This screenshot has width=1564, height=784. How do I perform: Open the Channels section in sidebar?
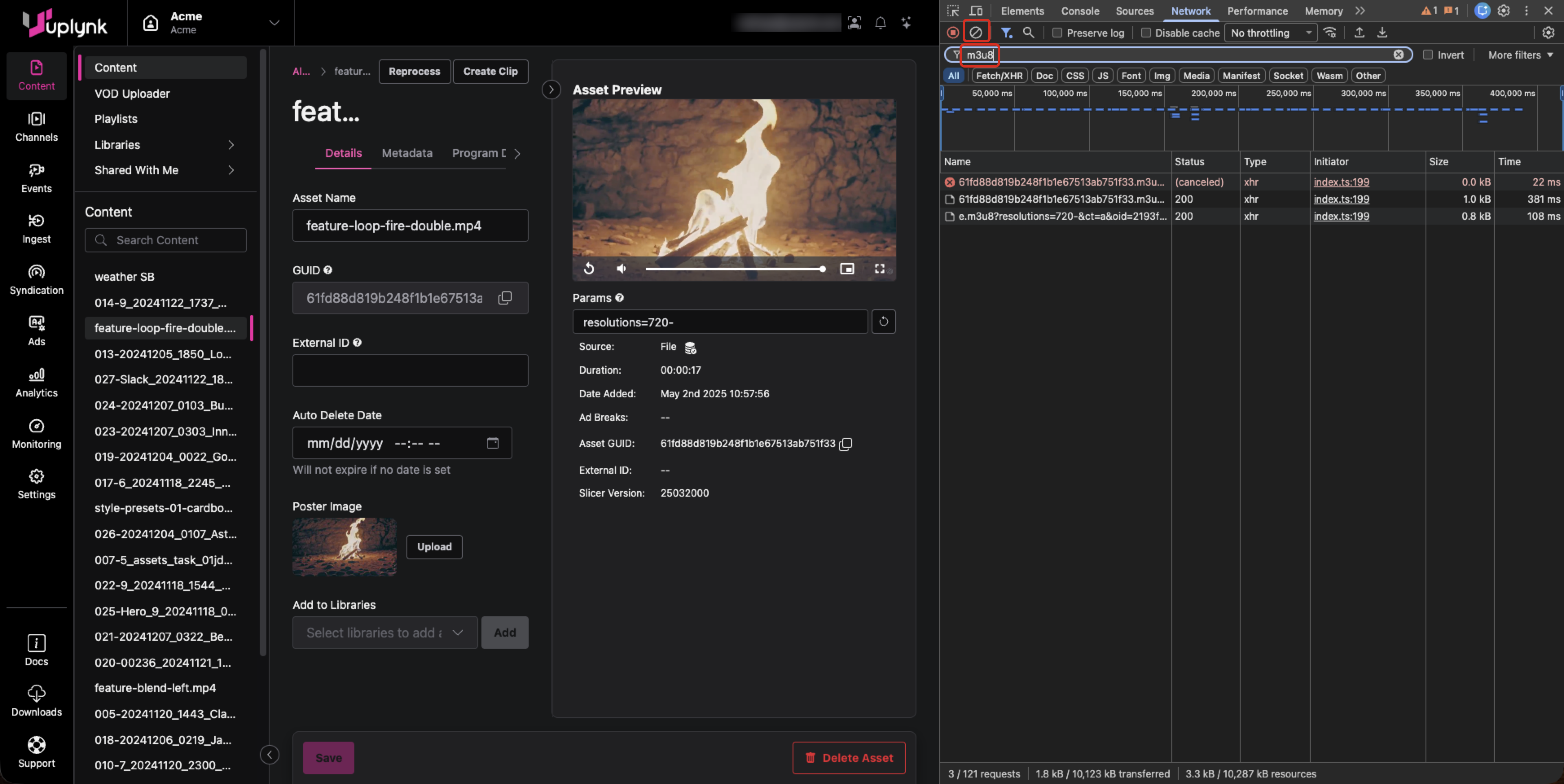36,126
